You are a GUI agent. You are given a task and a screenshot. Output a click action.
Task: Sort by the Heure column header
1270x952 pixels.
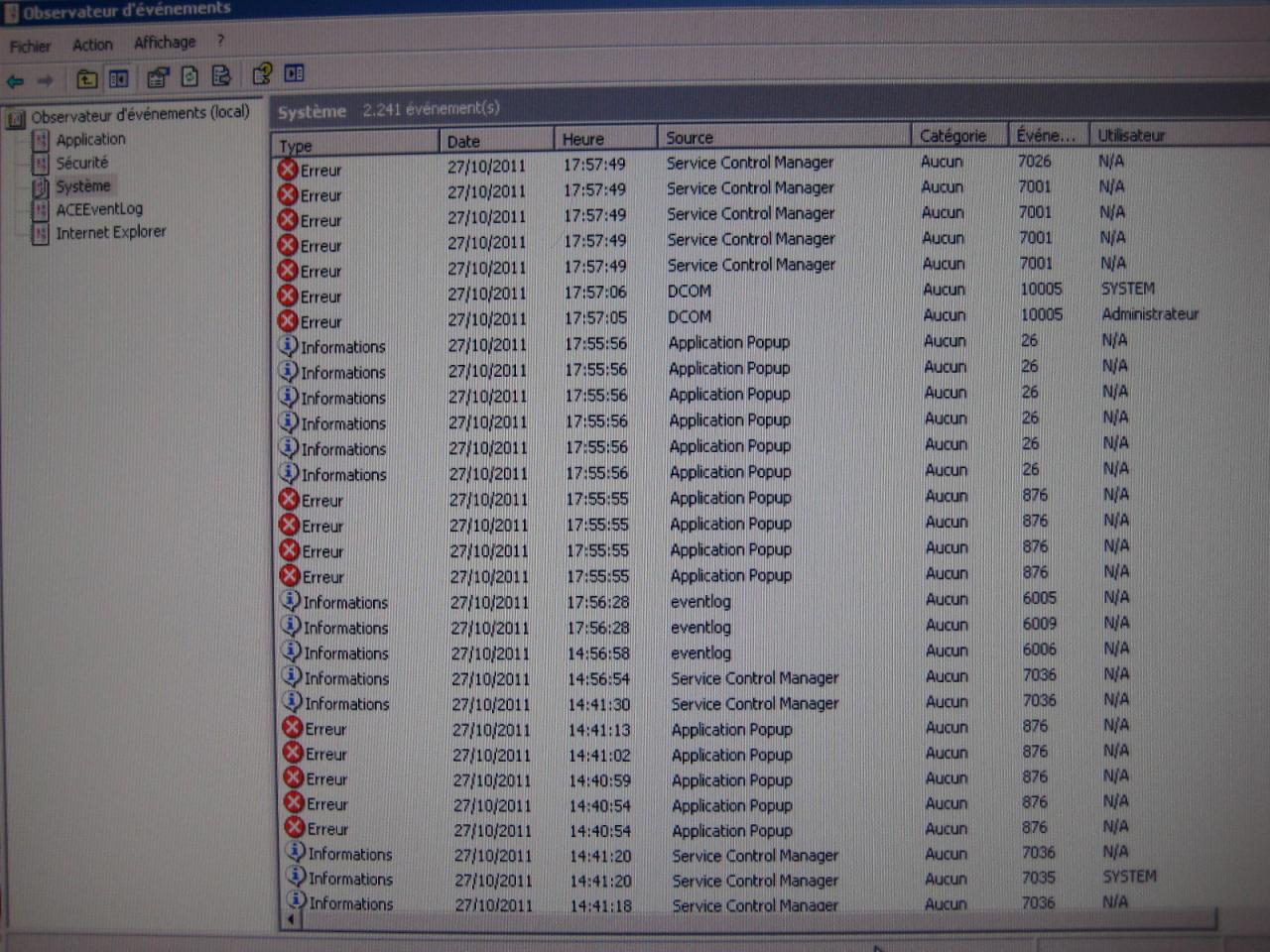click(605, 139)
